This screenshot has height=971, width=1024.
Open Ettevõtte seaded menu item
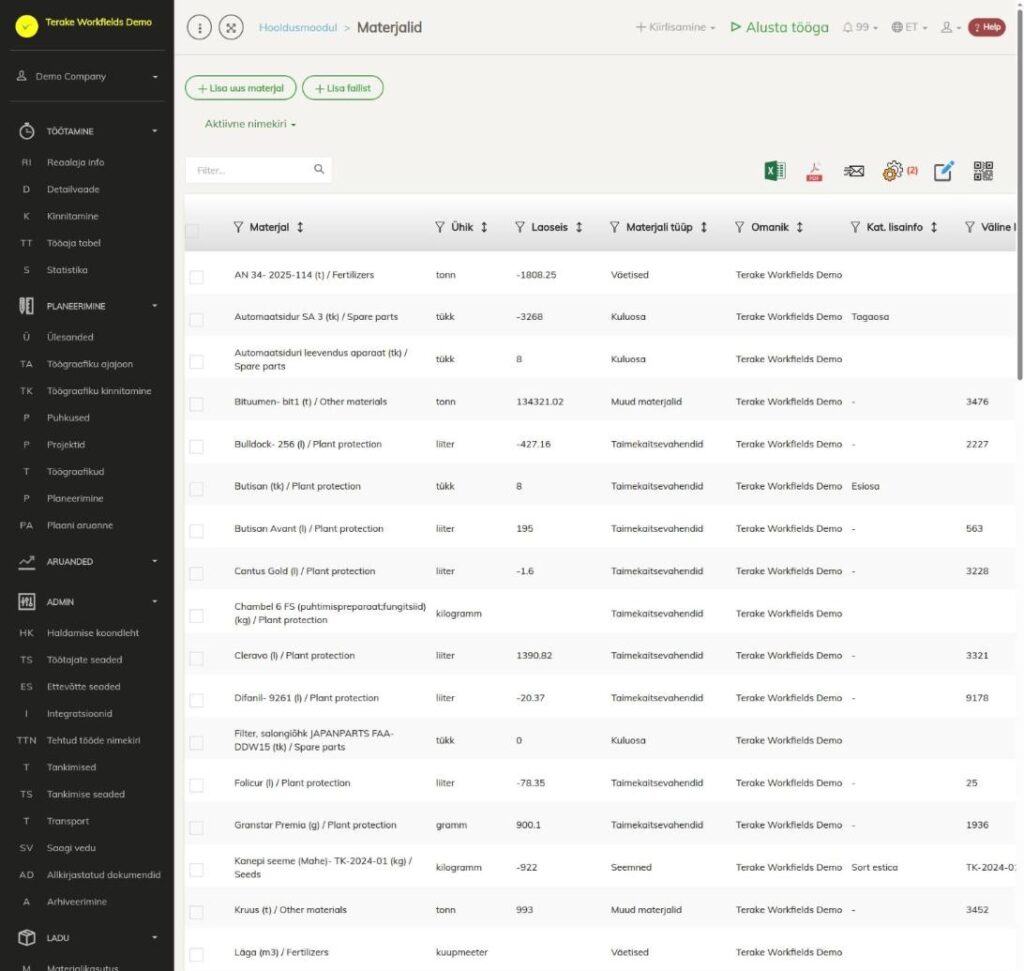click(84, 687)
